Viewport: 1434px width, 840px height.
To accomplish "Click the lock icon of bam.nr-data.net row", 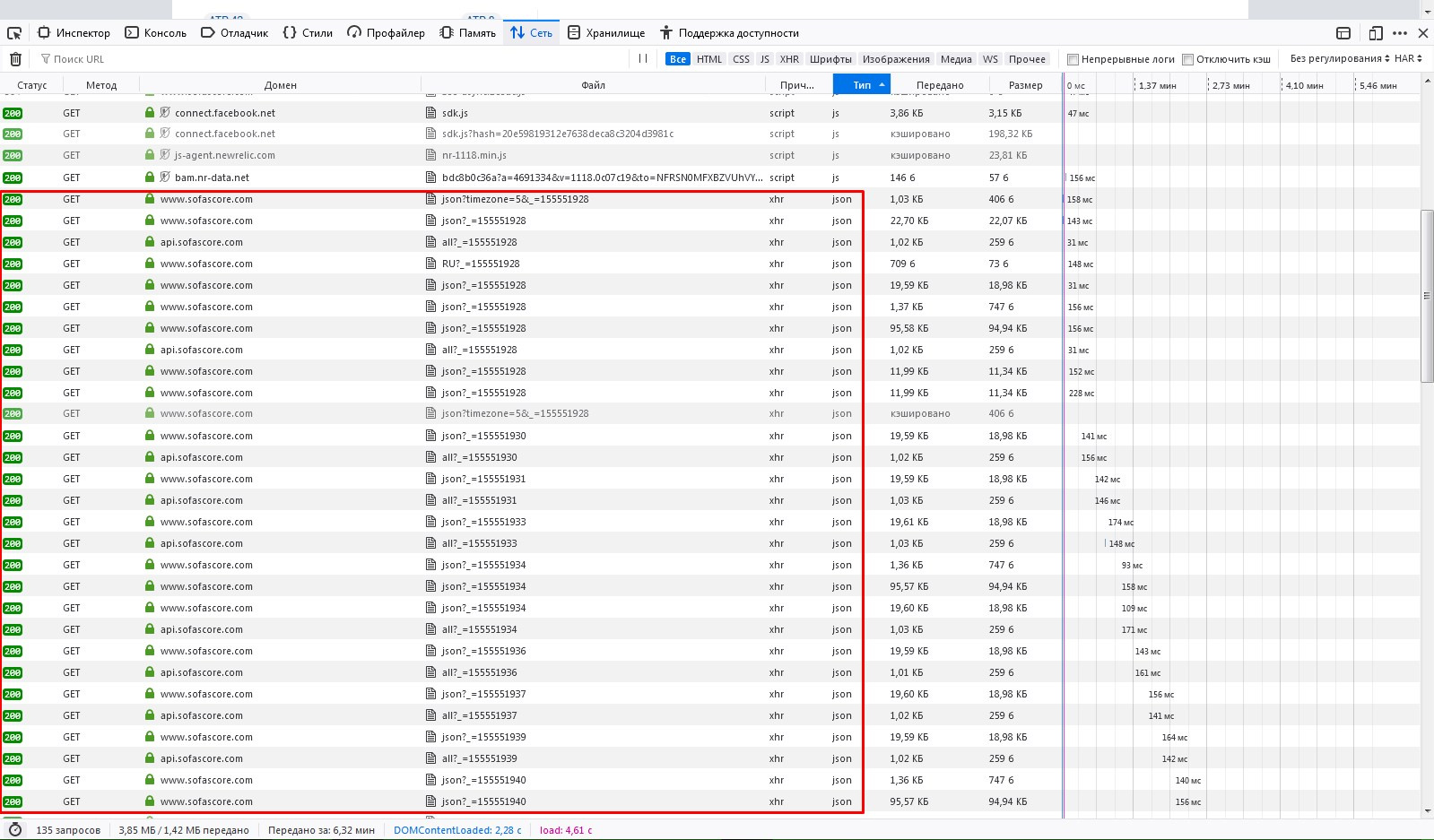I will (x=150, y=178).
